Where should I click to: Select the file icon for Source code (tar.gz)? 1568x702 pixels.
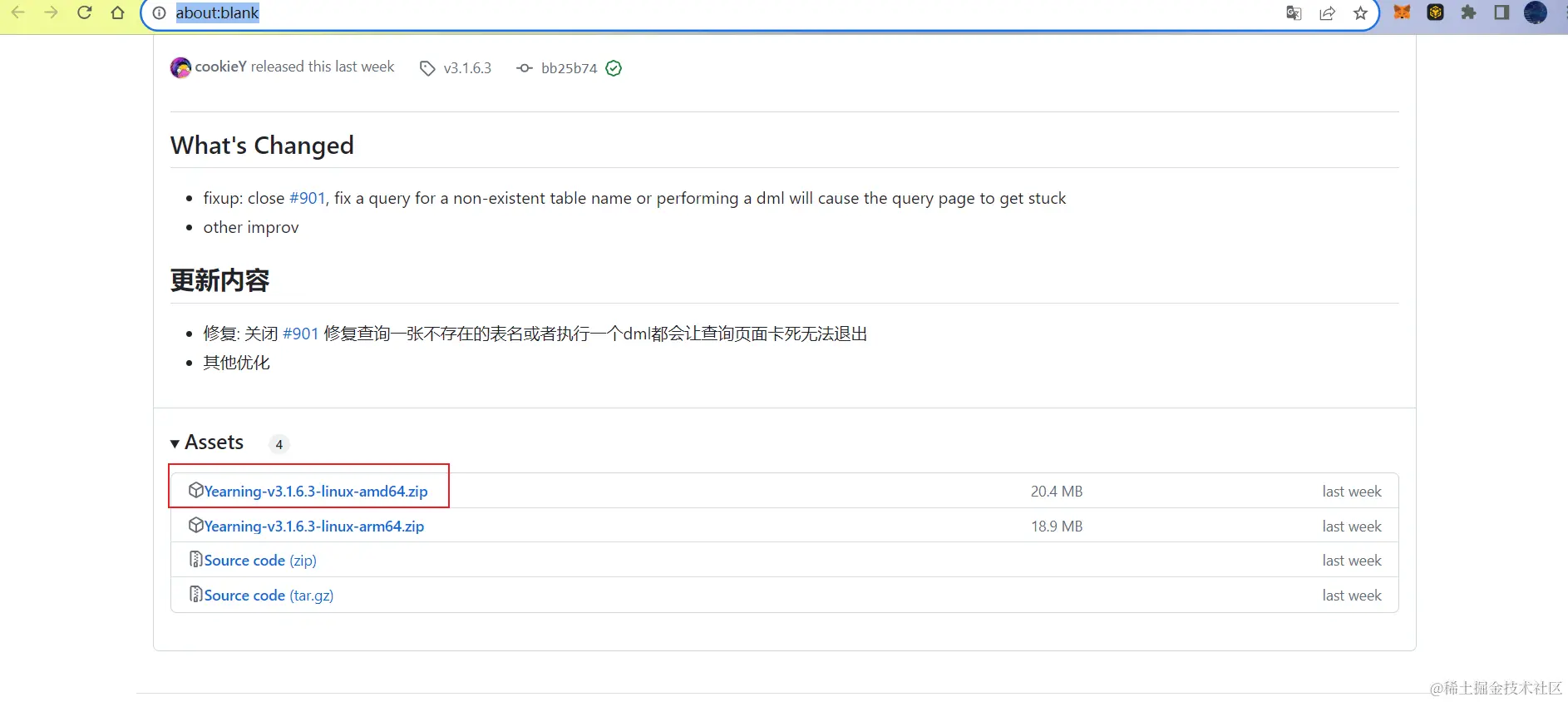pyautogui.click(x=196, y=594)
